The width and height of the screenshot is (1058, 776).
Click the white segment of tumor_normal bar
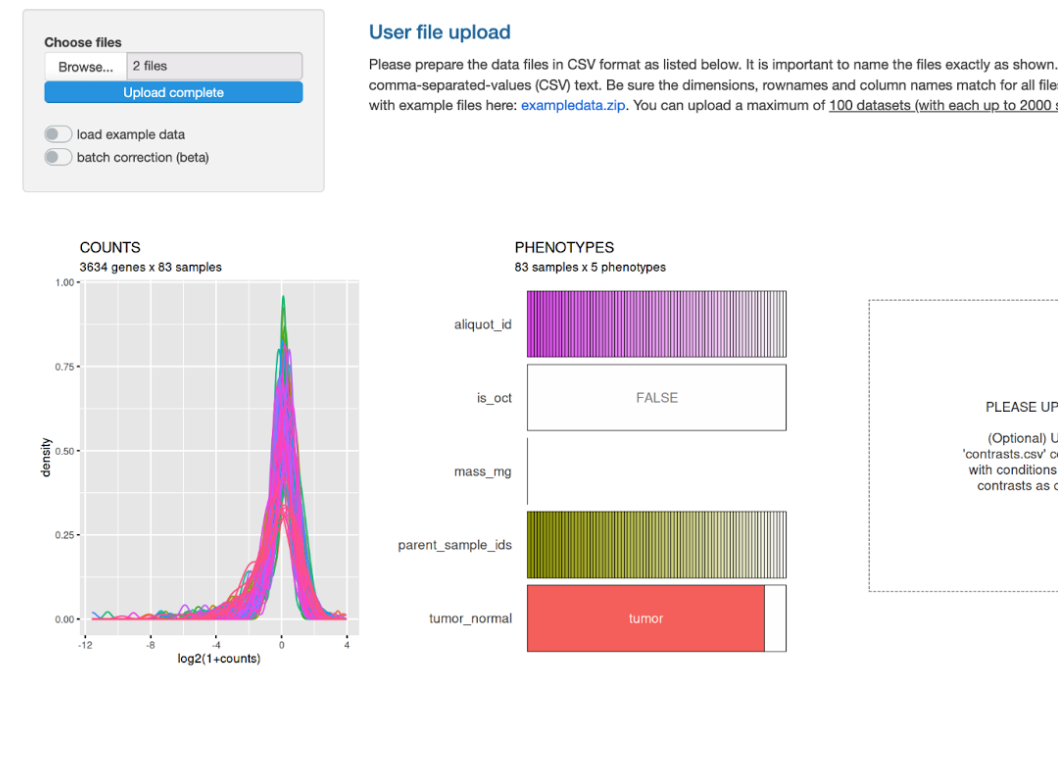point(775,619)
